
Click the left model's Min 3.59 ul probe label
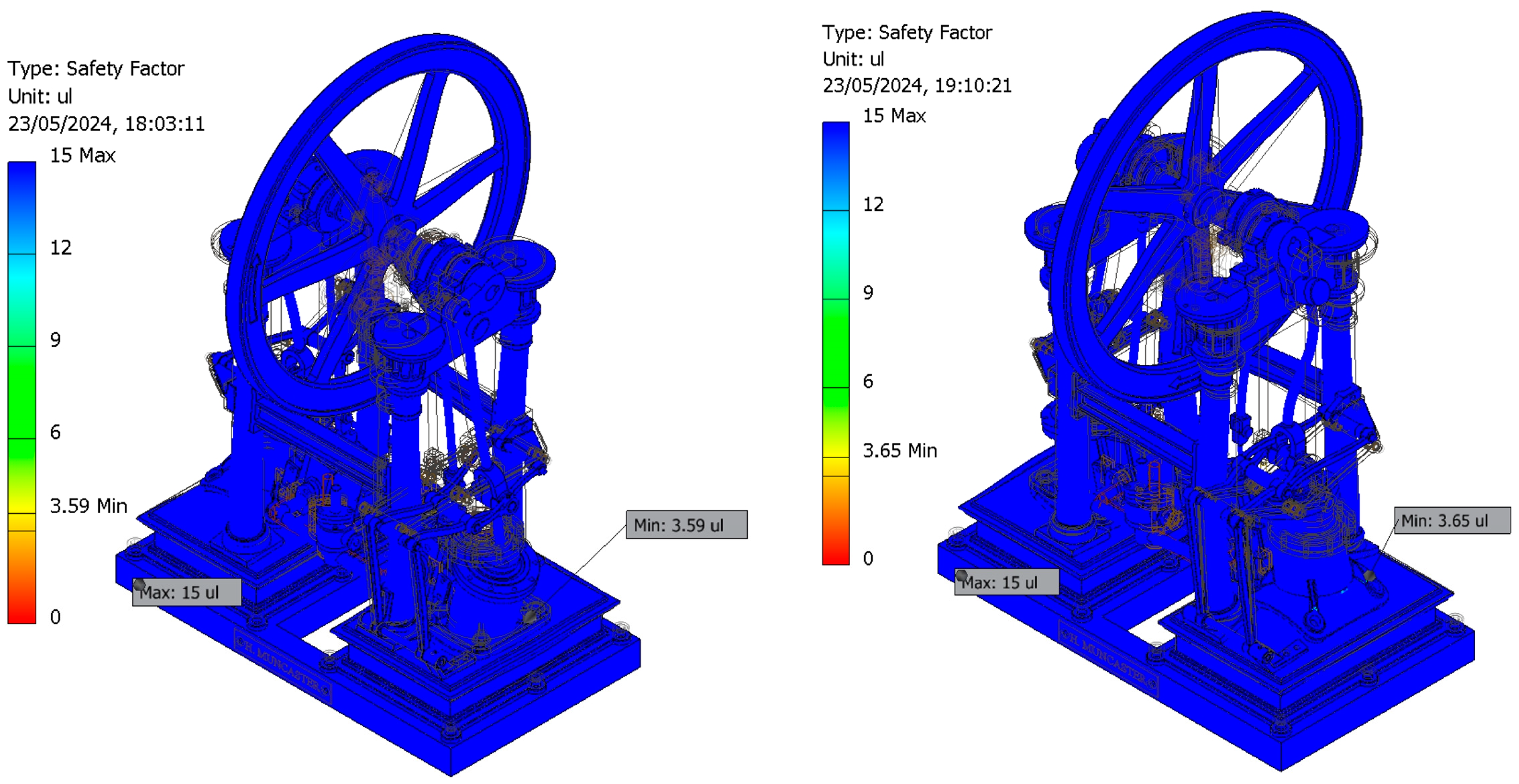pos(686,525)
